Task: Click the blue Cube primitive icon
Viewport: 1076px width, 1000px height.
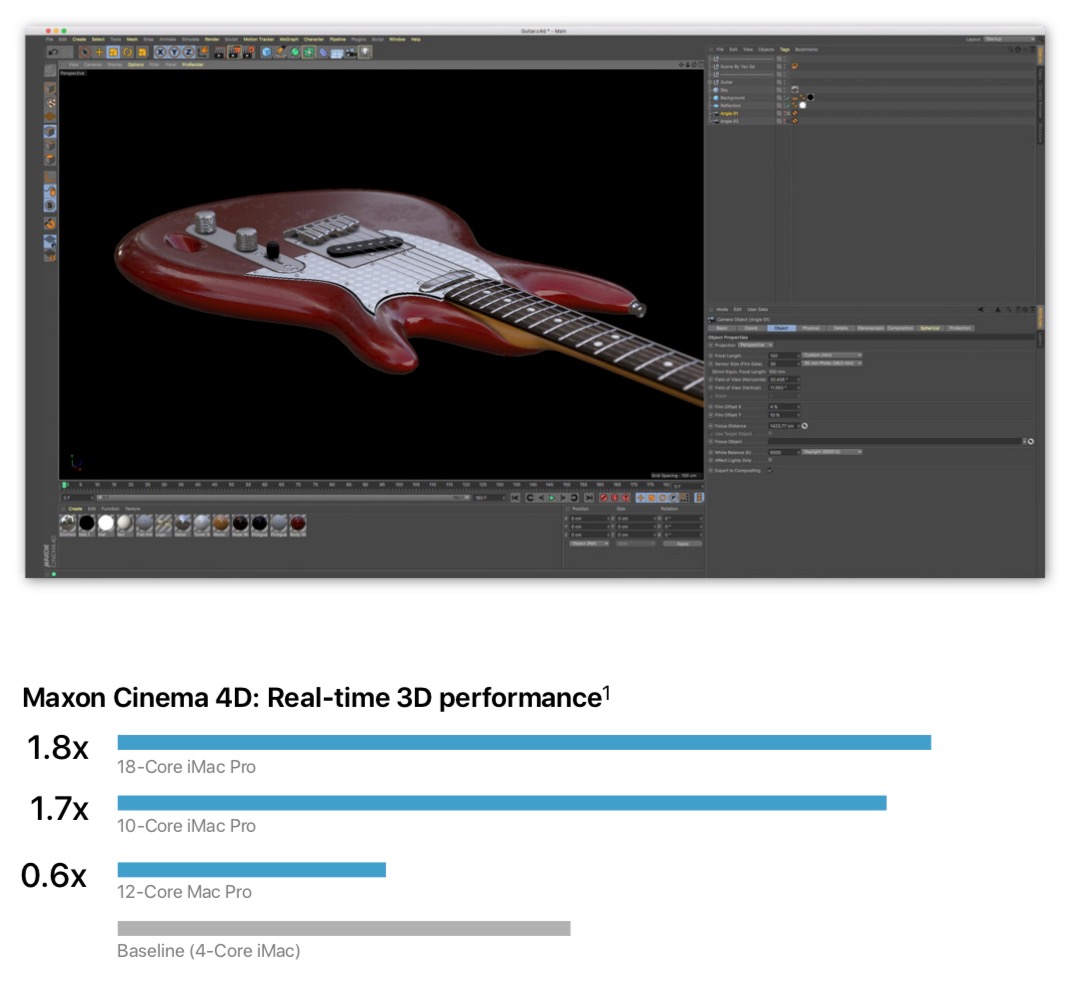Action: coord(267,52)
